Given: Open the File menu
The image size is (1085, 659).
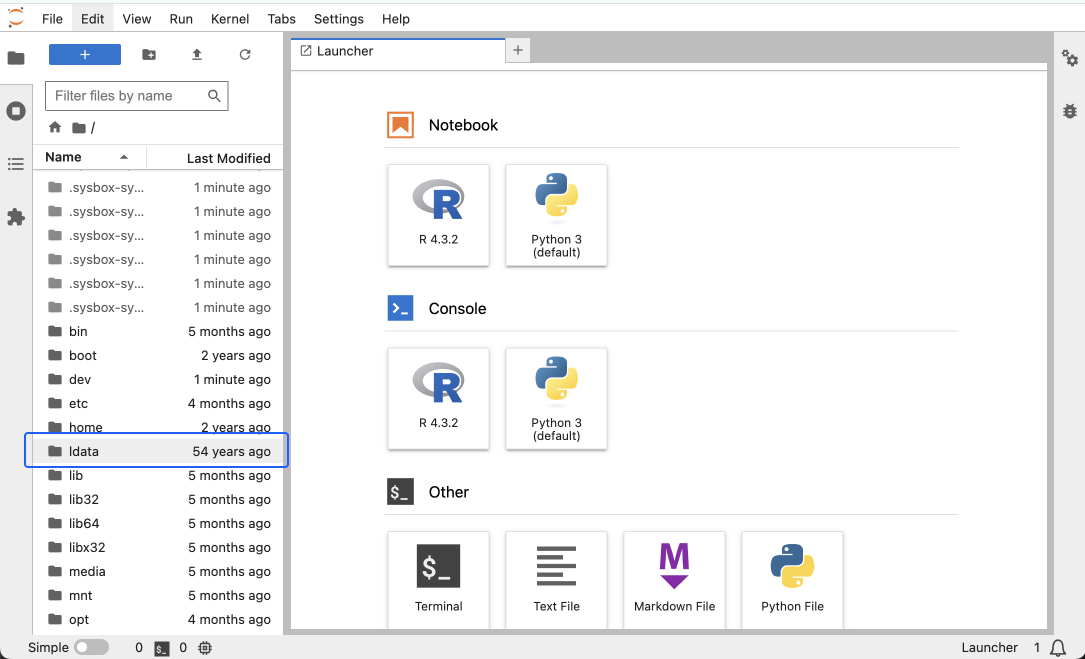Looking at the screenshot, I should click(52, 19).
